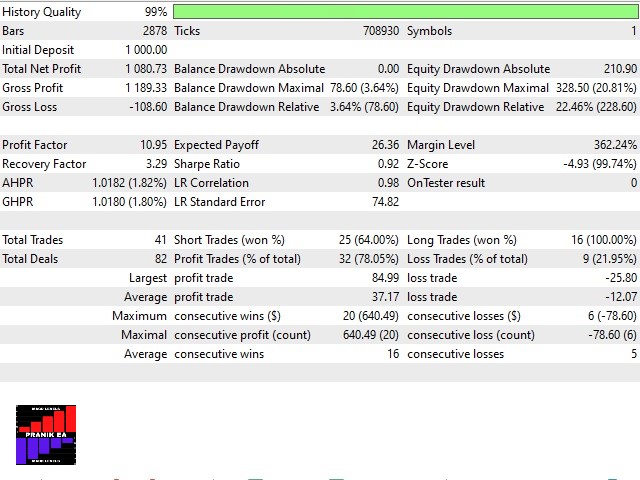Viewport: 640px width, 480px height.
Task: Click the Total Trades value 41
Action: click(160, 240)
